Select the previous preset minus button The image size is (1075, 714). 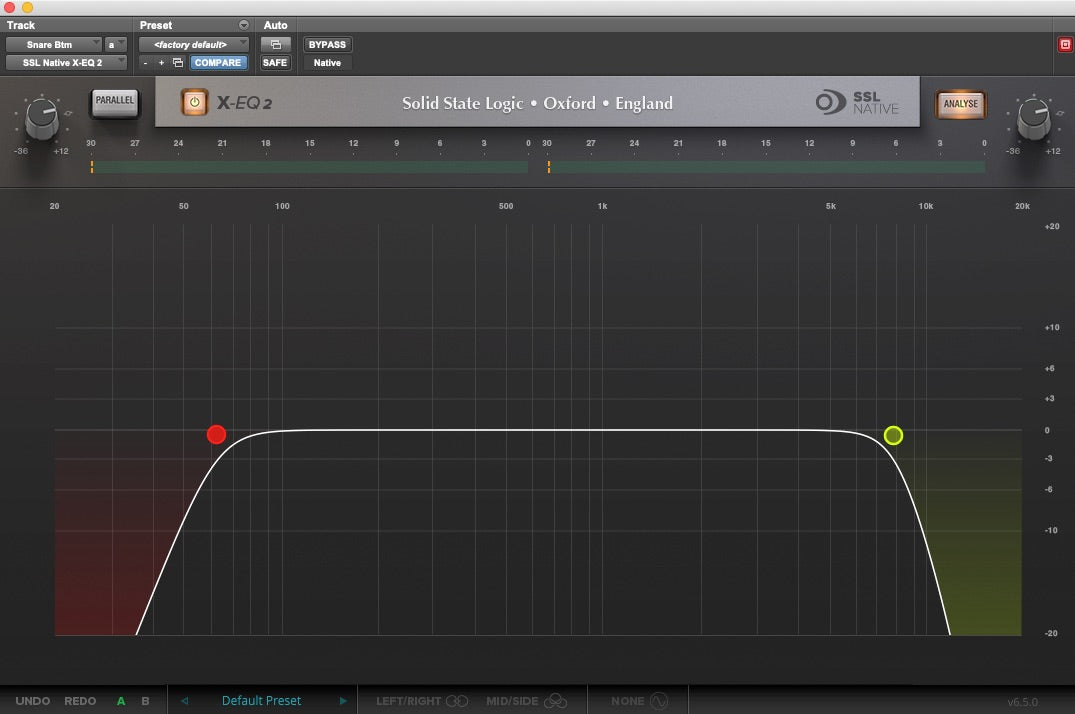[145, 62]
